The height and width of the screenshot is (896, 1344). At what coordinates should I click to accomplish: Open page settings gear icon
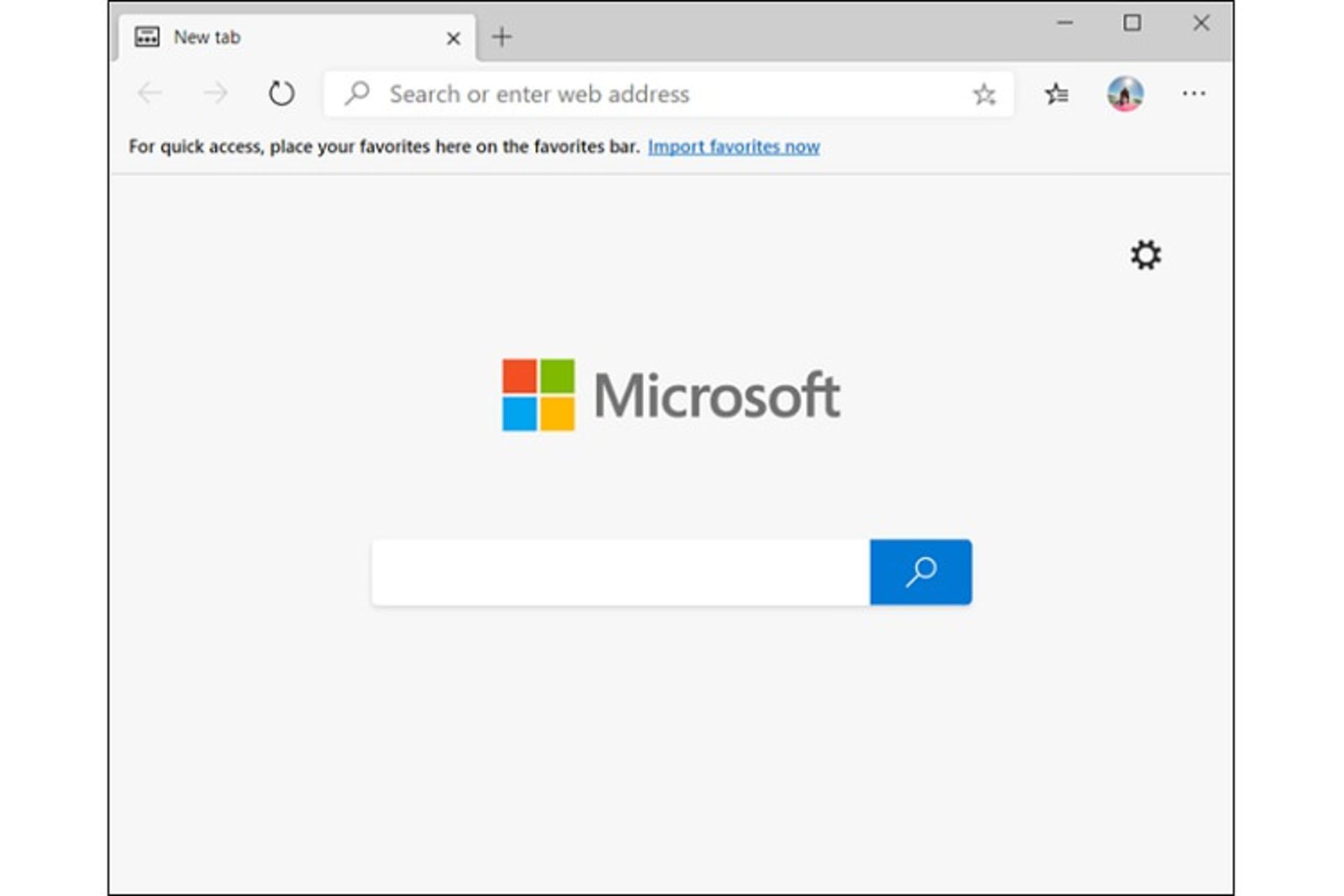tap(1146, 255)
